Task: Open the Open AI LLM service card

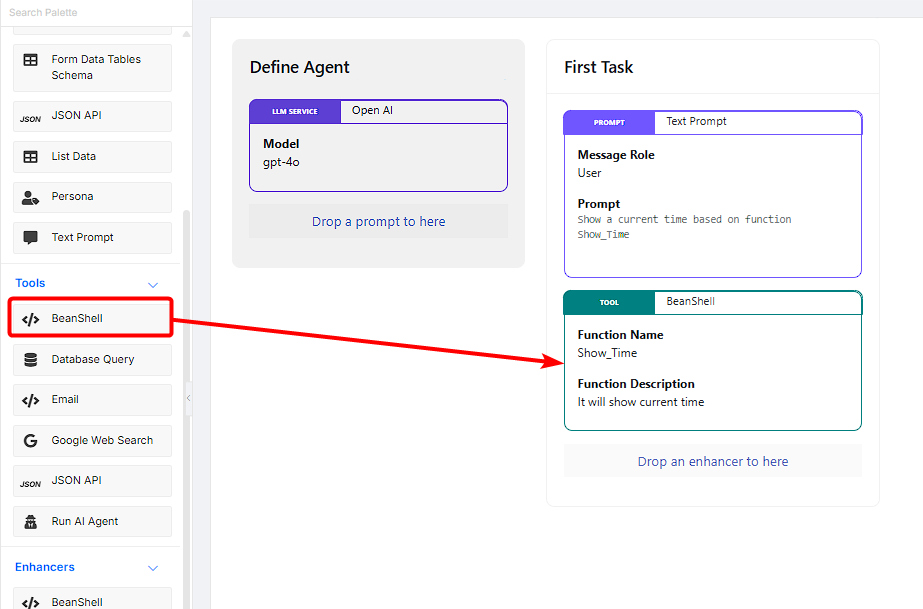Action: (379, 146)
